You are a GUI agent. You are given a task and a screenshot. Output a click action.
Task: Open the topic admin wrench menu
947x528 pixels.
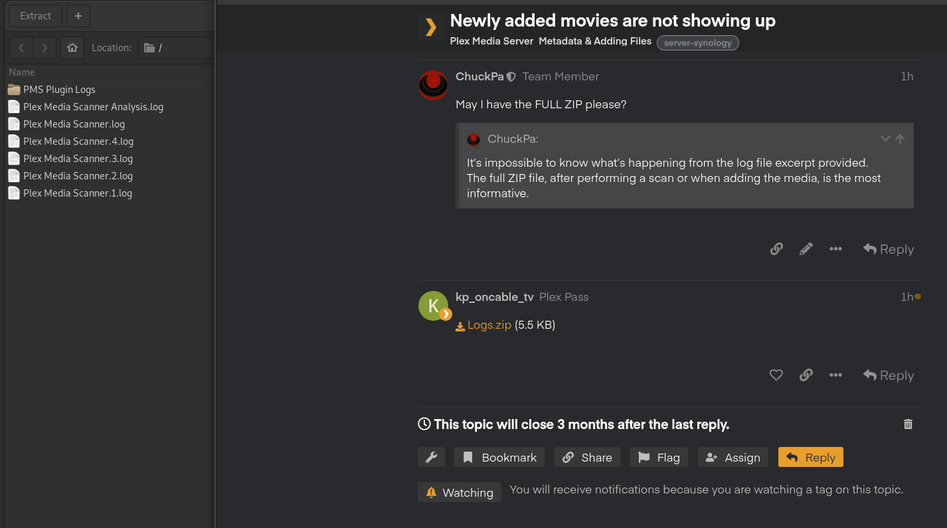431,457
